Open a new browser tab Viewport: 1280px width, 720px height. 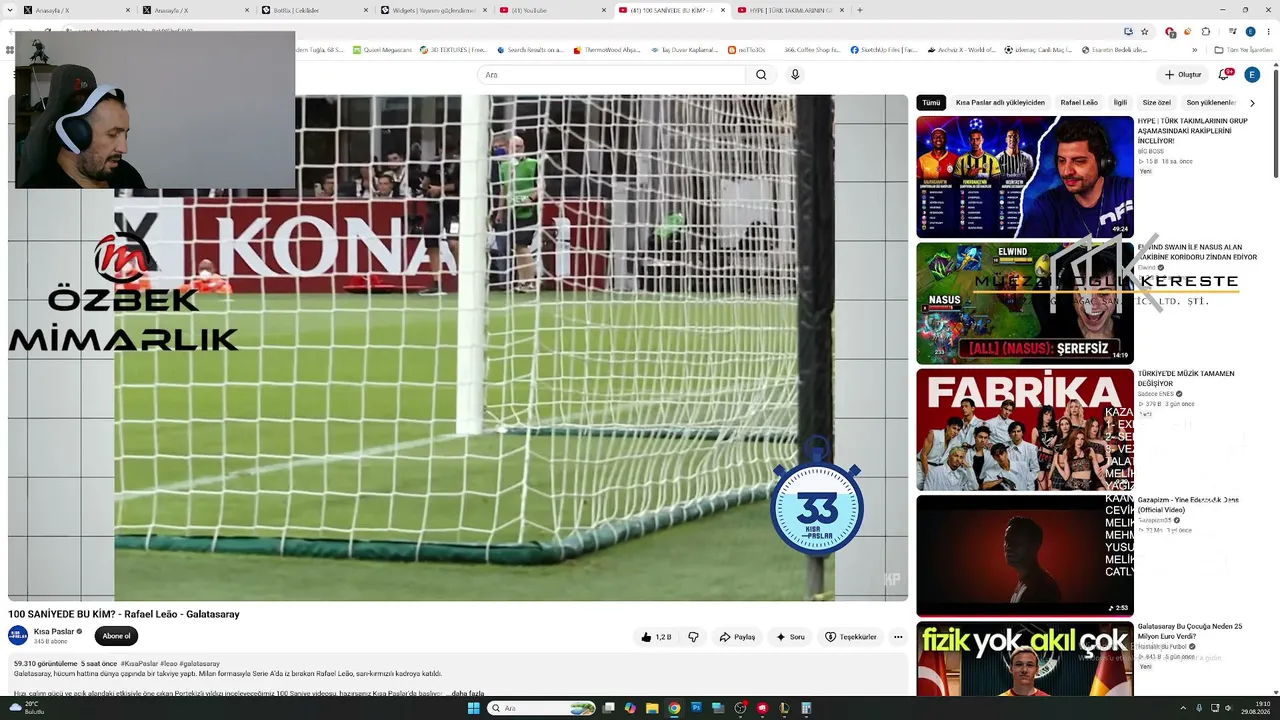(x=860, y=10)
